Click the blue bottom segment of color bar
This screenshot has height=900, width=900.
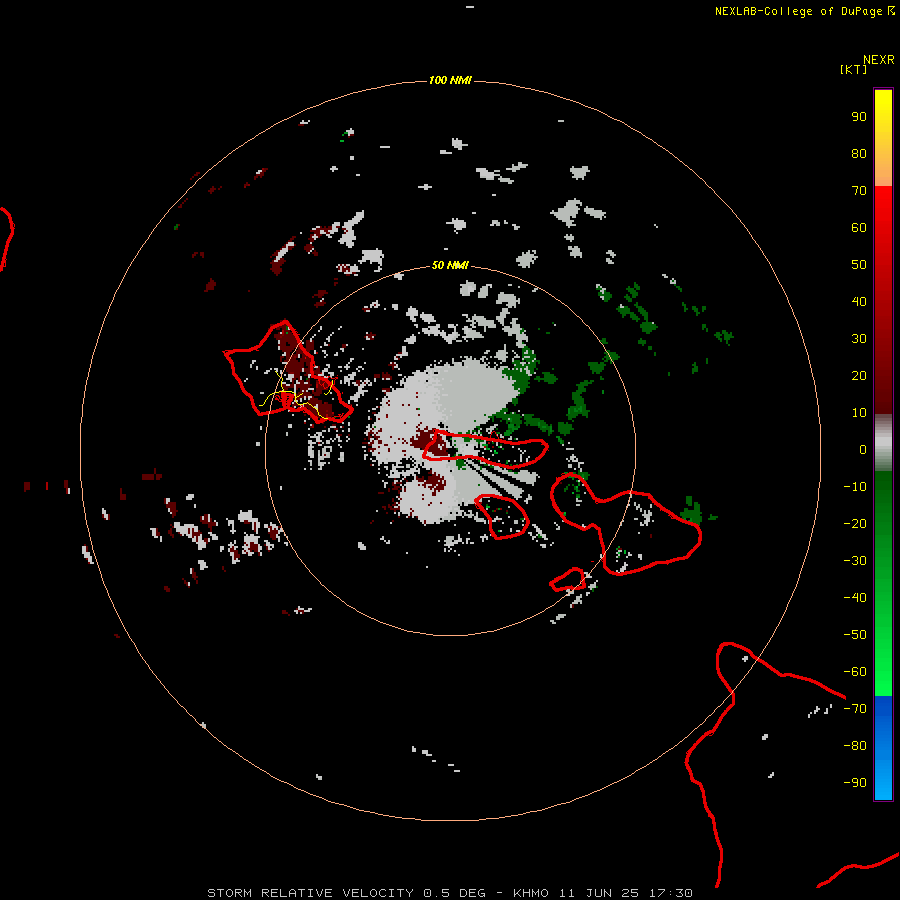(x=883, y=748)
